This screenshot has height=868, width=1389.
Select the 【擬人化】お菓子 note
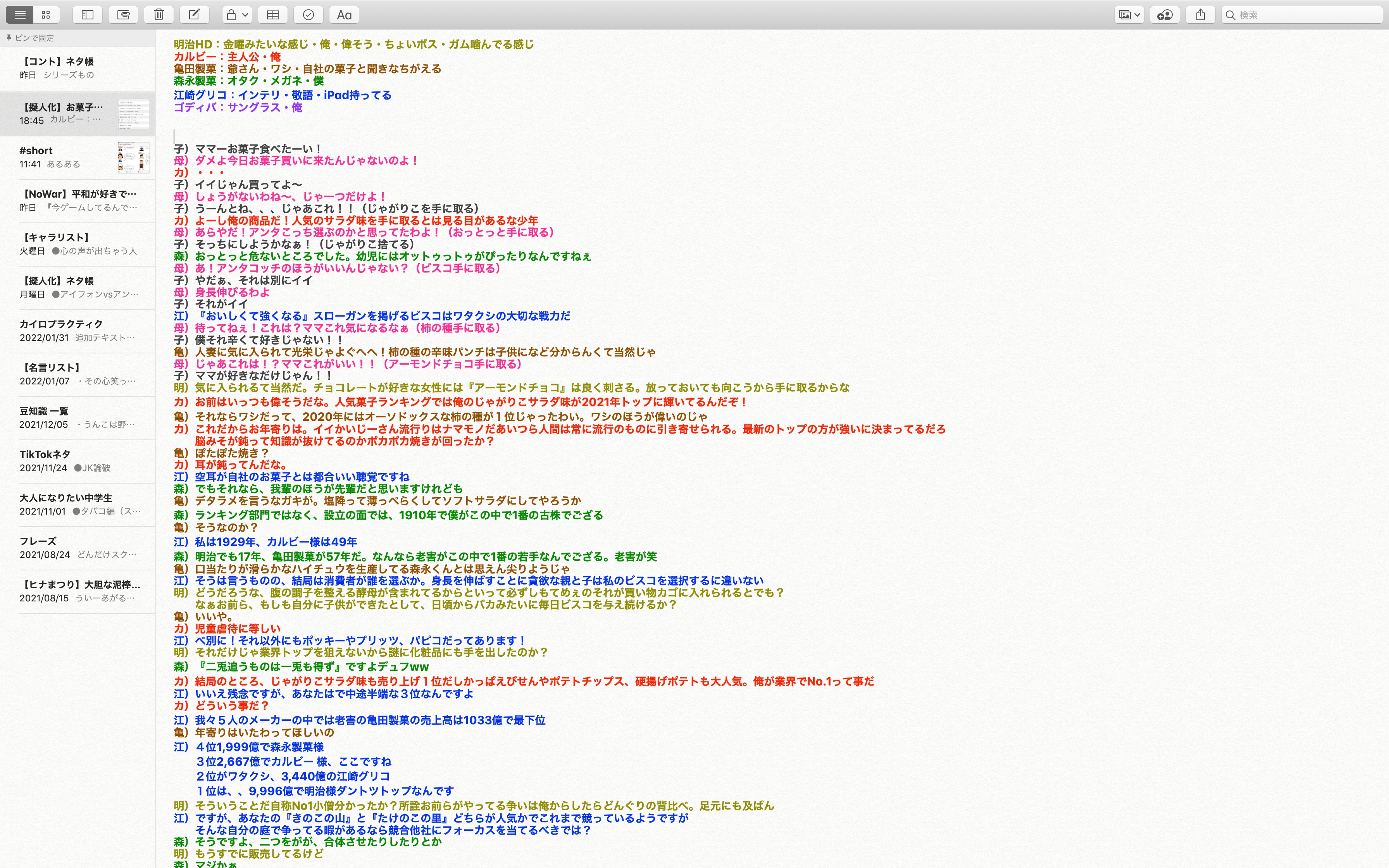click(78, 114)
